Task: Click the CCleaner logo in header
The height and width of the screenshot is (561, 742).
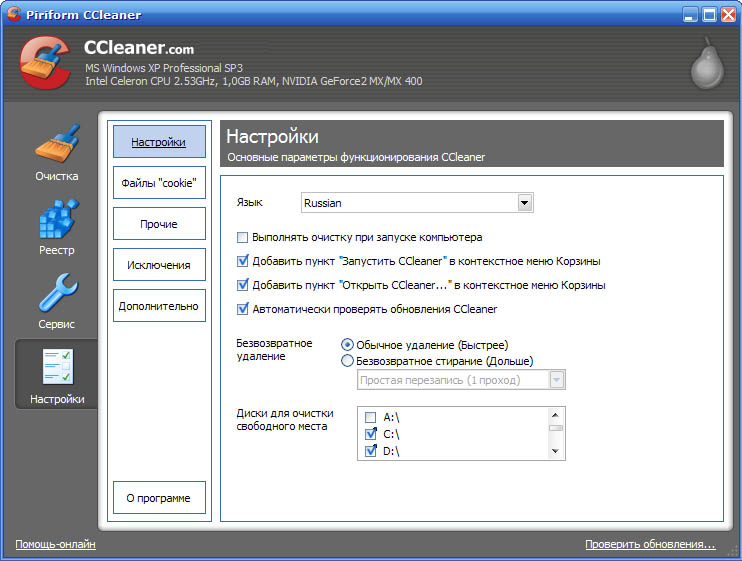Action: 45,62
